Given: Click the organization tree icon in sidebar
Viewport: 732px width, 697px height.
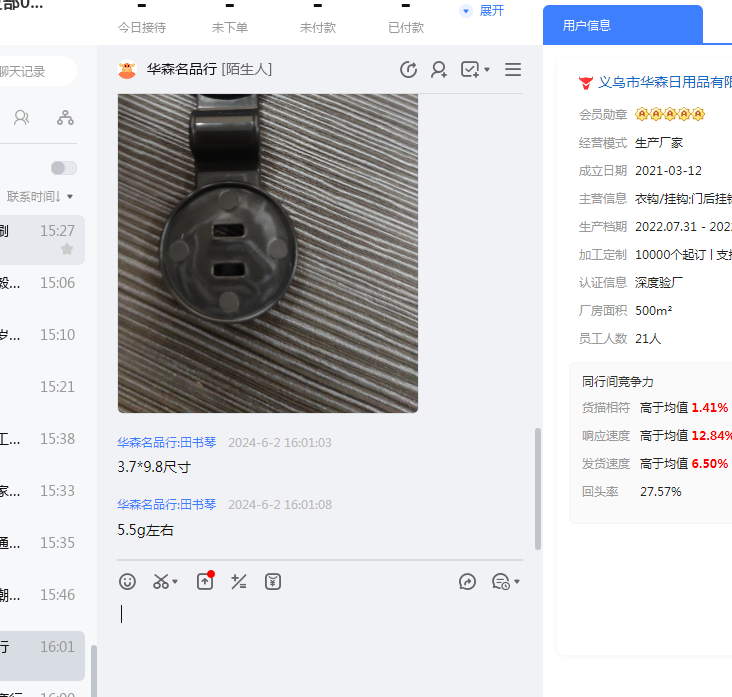Looking at the screenshot, I should pos(65,118).
